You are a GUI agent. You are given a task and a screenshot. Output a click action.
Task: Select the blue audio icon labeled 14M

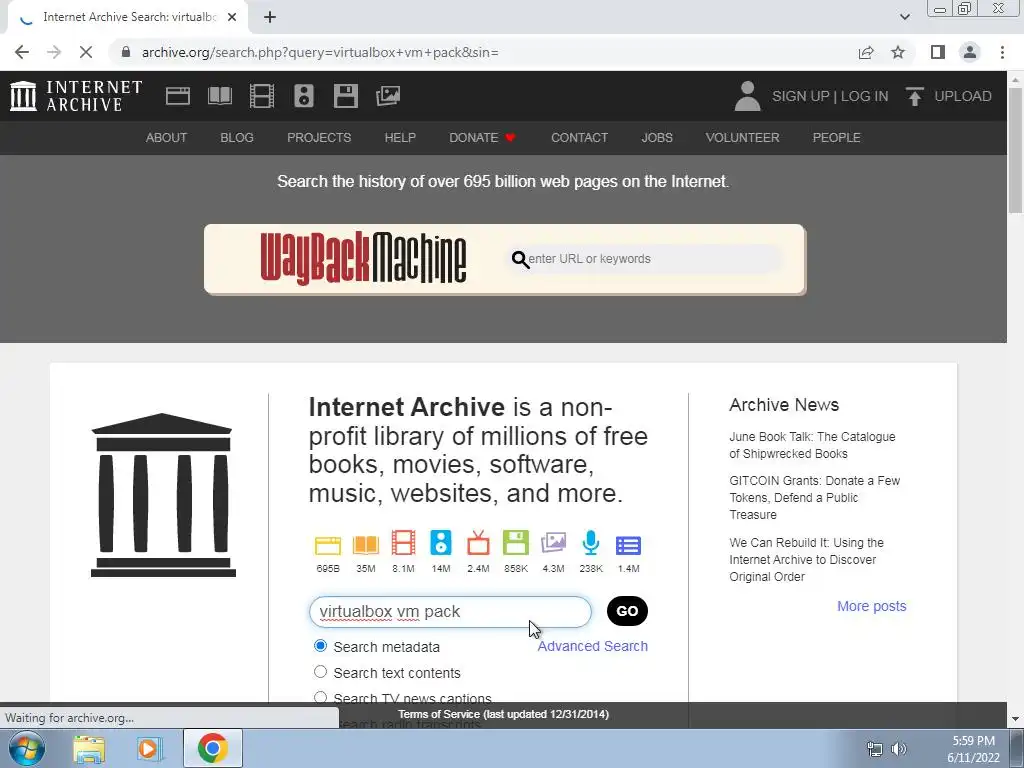click(x=441, y=543)
